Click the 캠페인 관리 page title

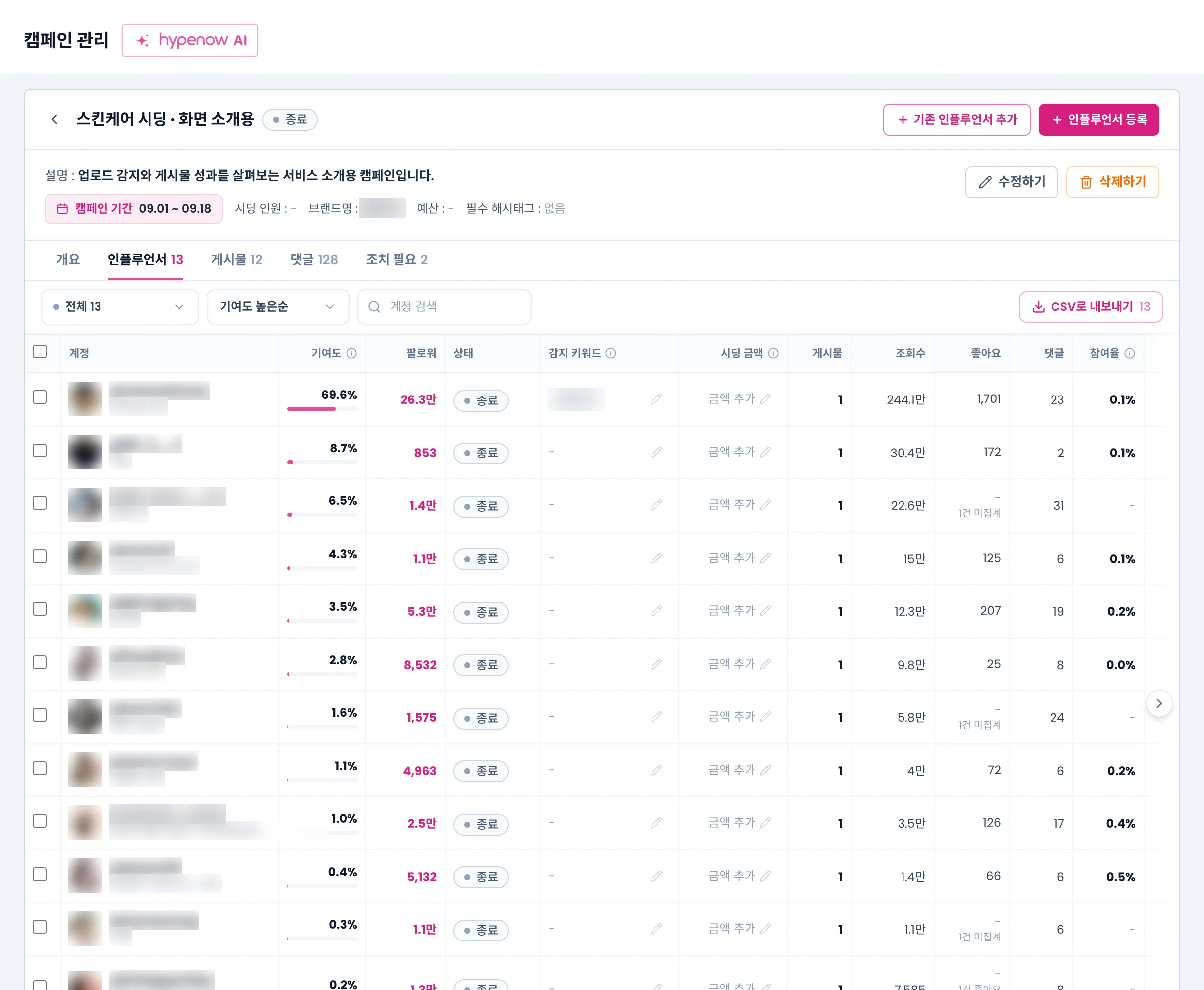coord(66,40)
